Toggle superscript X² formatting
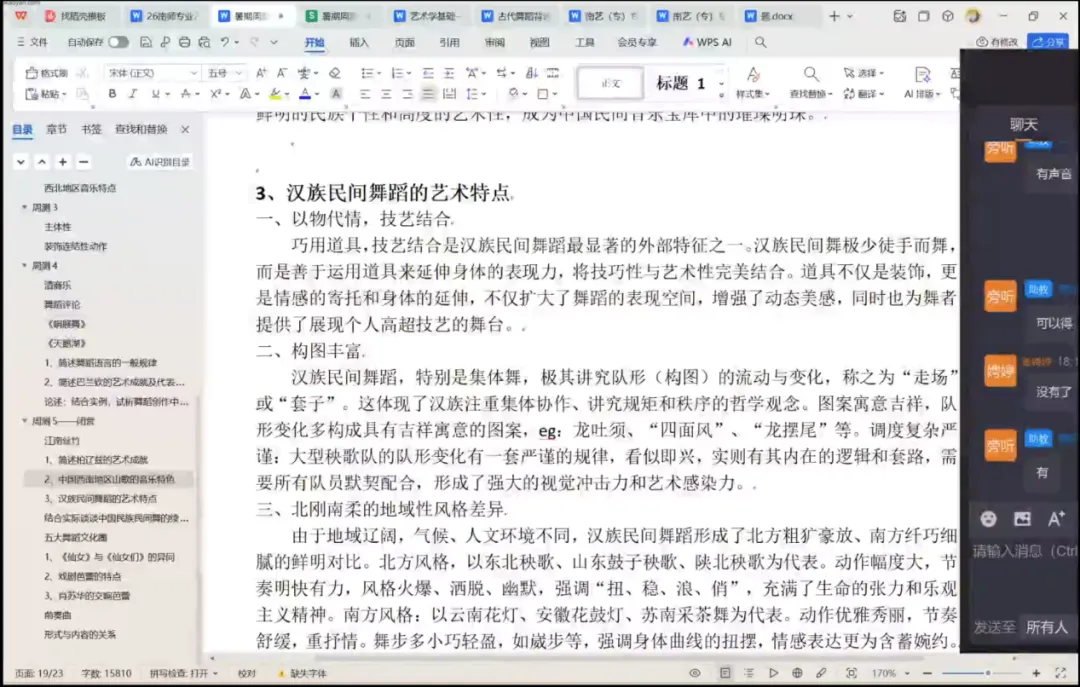Screen dimensions: 1080x687 coord(216,94)
